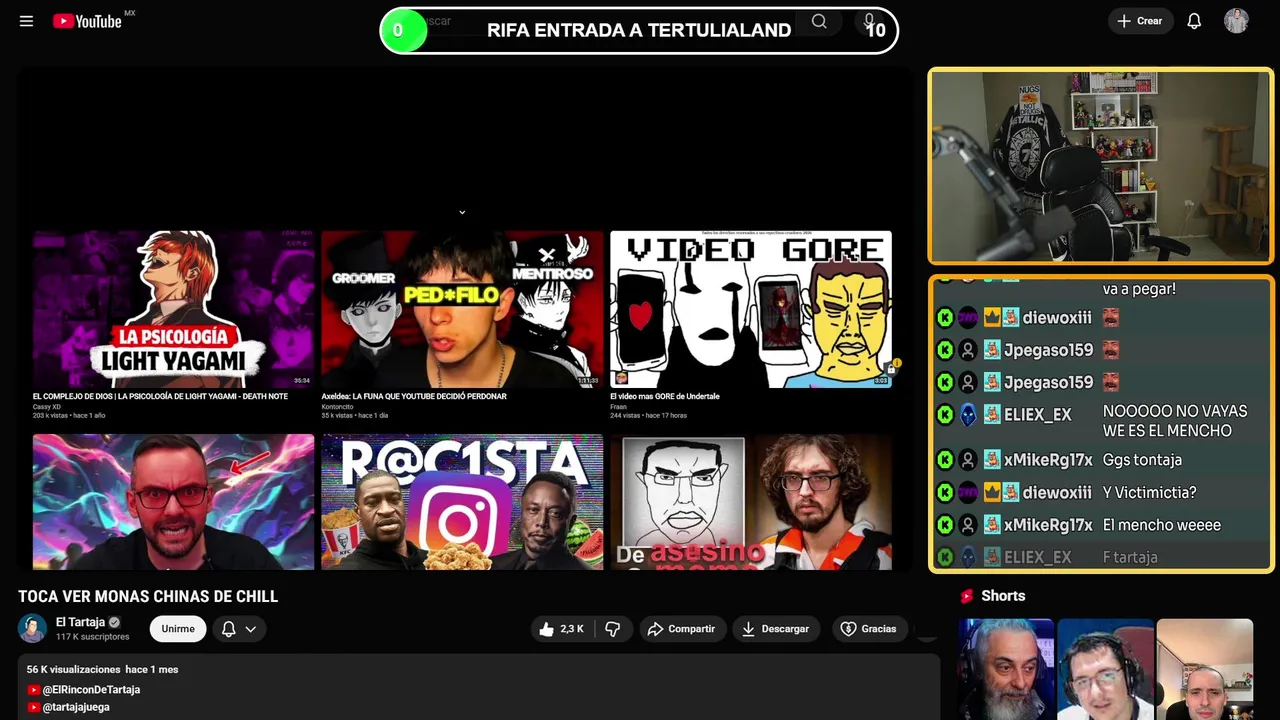Click chat message 'F tartaja'

tap(1129, 557)
